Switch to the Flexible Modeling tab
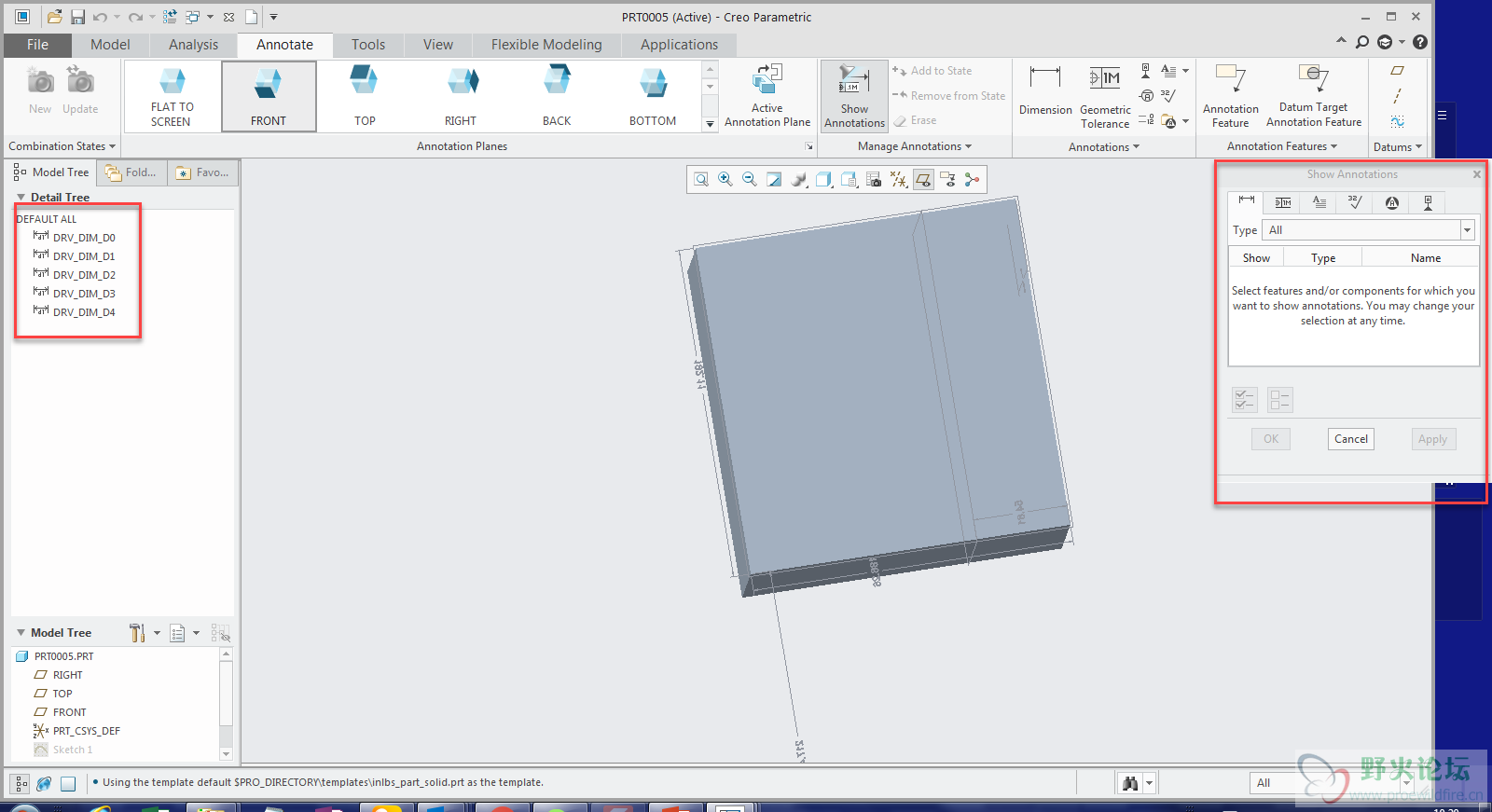The width and height of the screenshot is (1492, 812). [x=546, y=45]
